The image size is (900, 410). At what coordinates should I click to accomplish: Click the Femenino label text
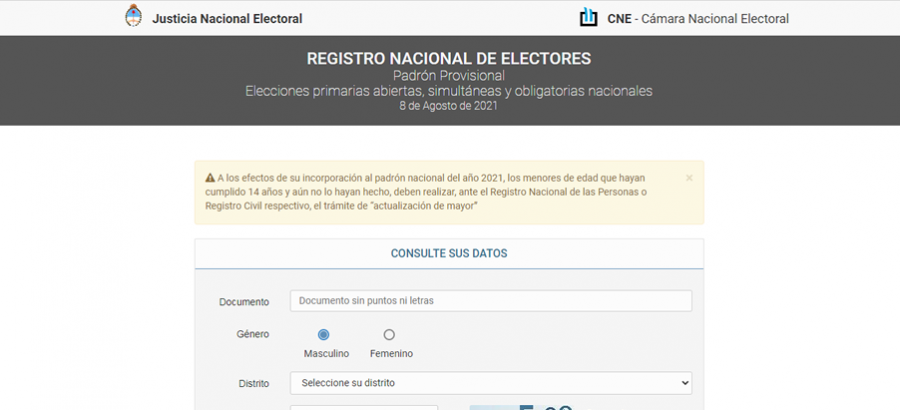(391, 354)
